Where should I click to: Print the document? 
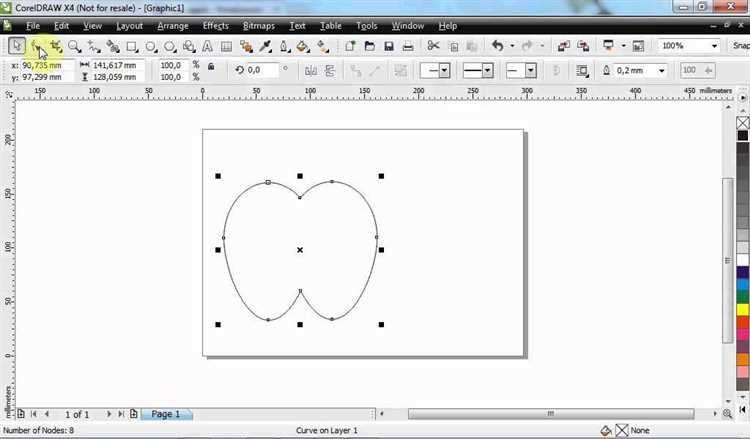pos(408,46)
